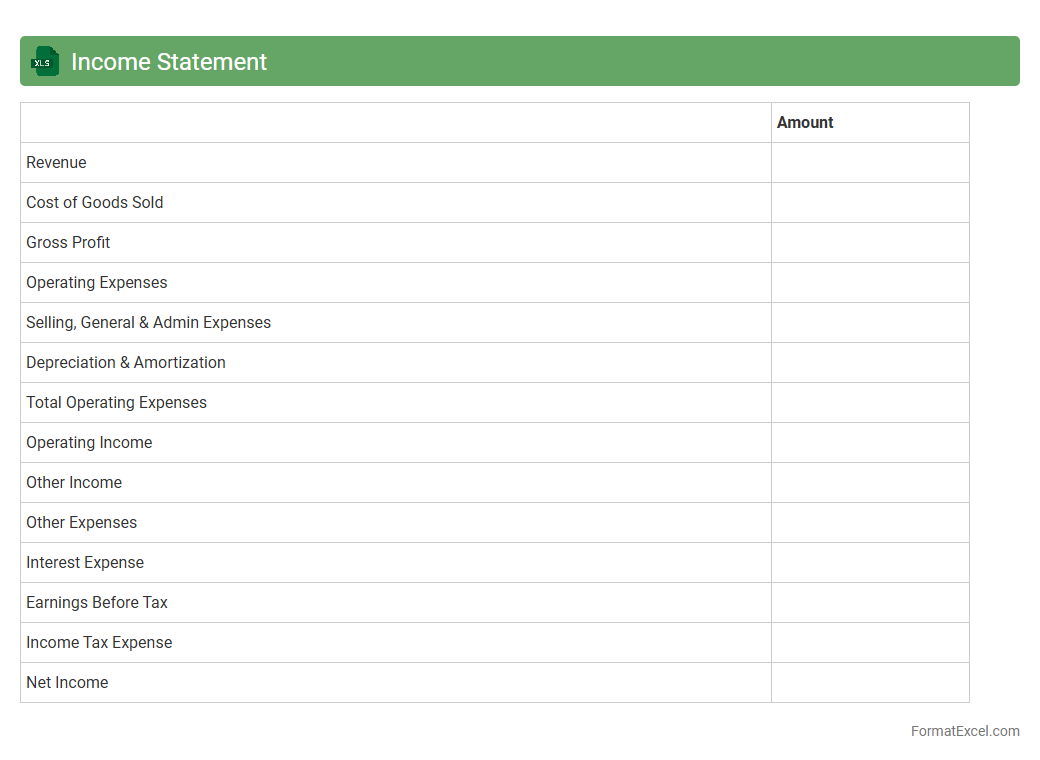1040x760 pixels.
Task: Click the empty Amount cell for Revenue
Action: [870, 163]
